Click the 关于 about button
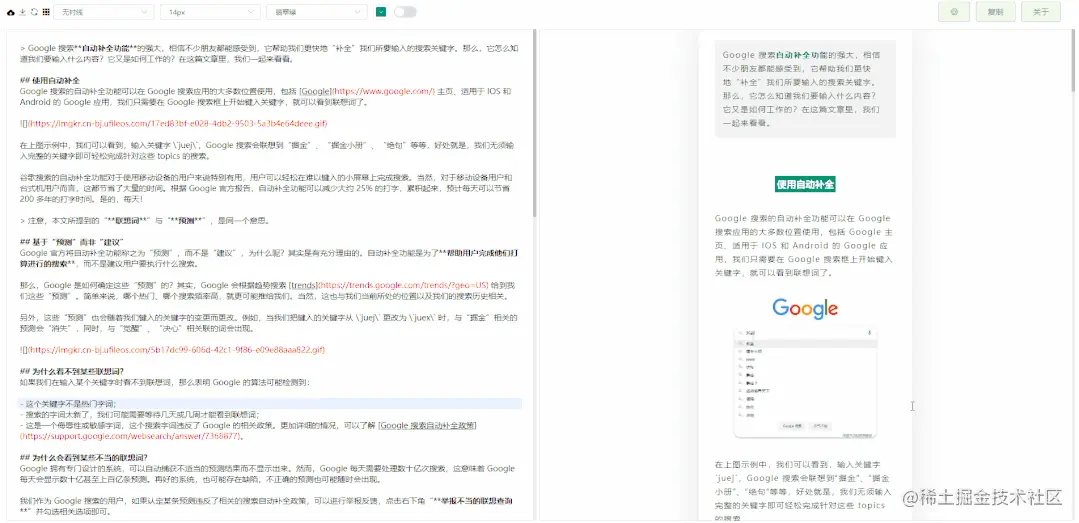 (1040, 12)
